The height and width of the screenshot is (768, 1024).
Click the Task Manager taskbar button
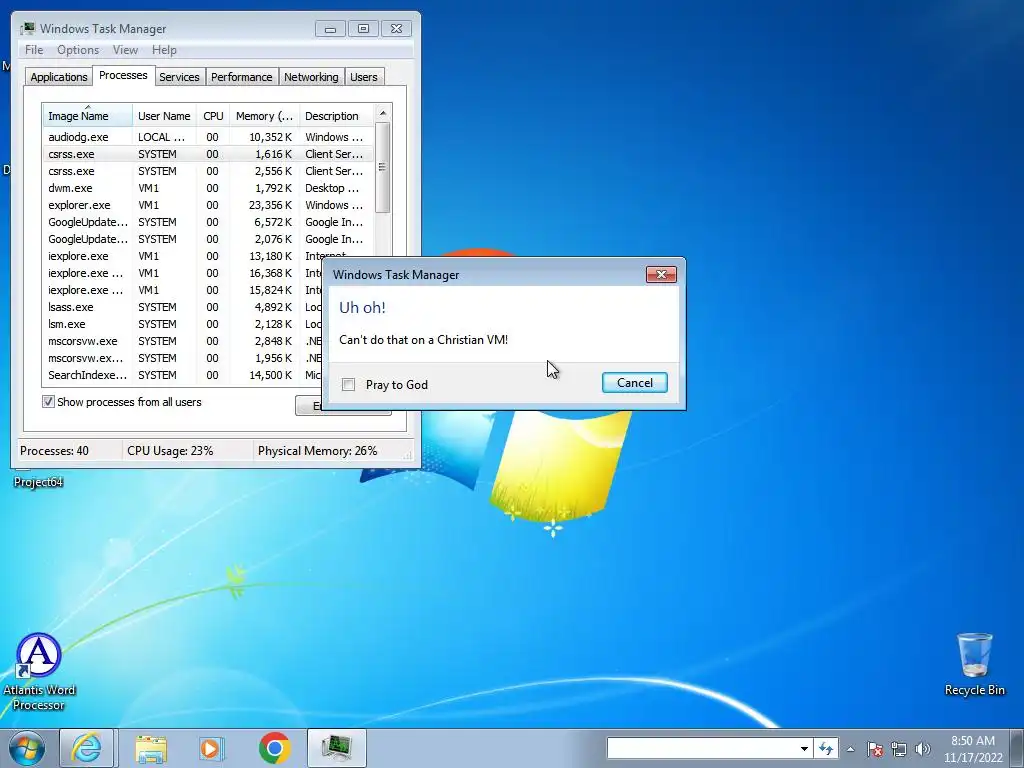click(x=336, y=748)
